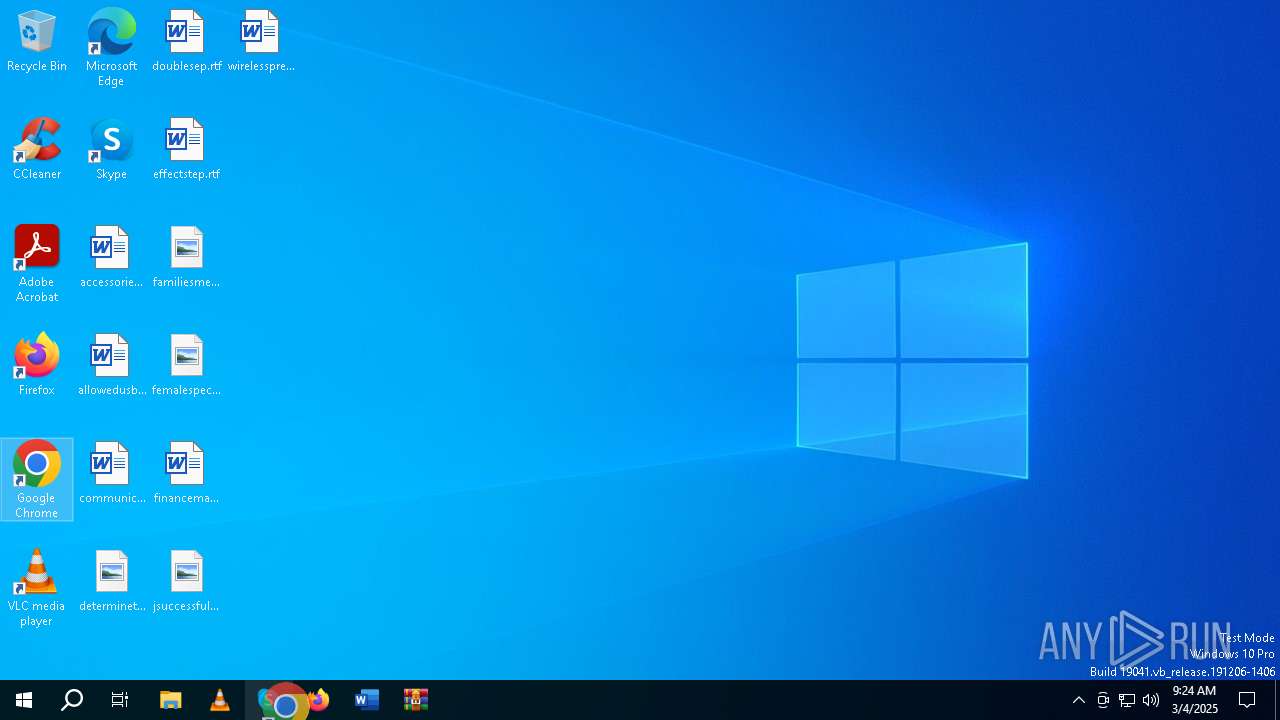Select the financema... Word document icon
This screenshot has height=720, width=1280.
click(x=186, y=474)
